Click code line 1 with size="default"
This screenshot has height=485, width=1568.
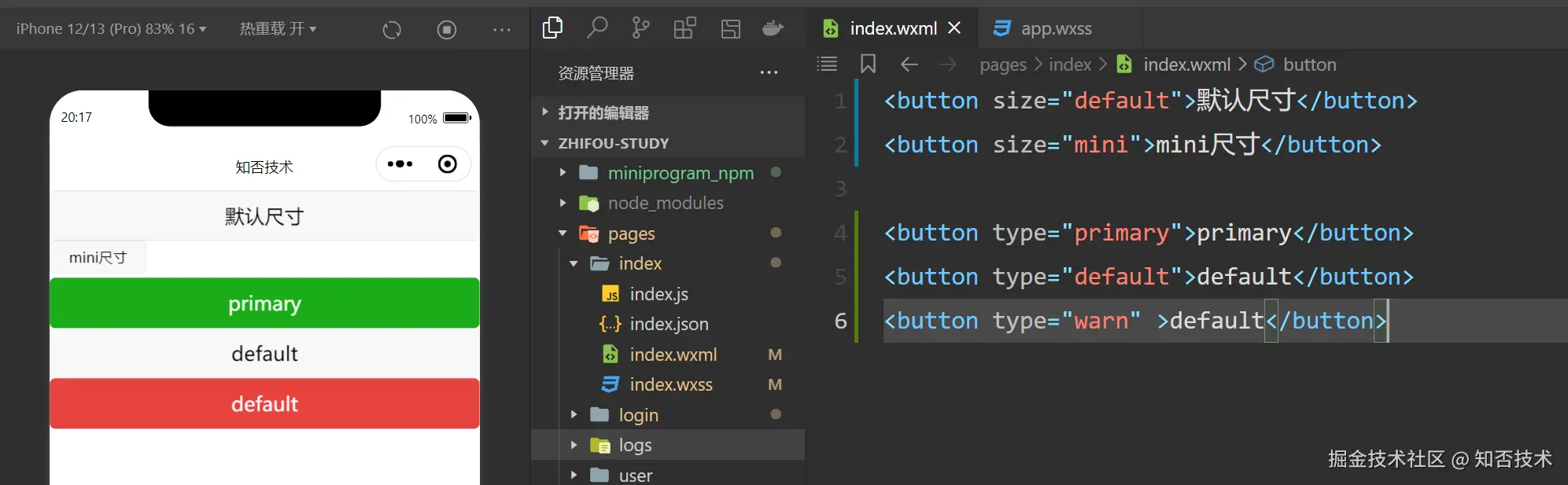click(1150, 101)
